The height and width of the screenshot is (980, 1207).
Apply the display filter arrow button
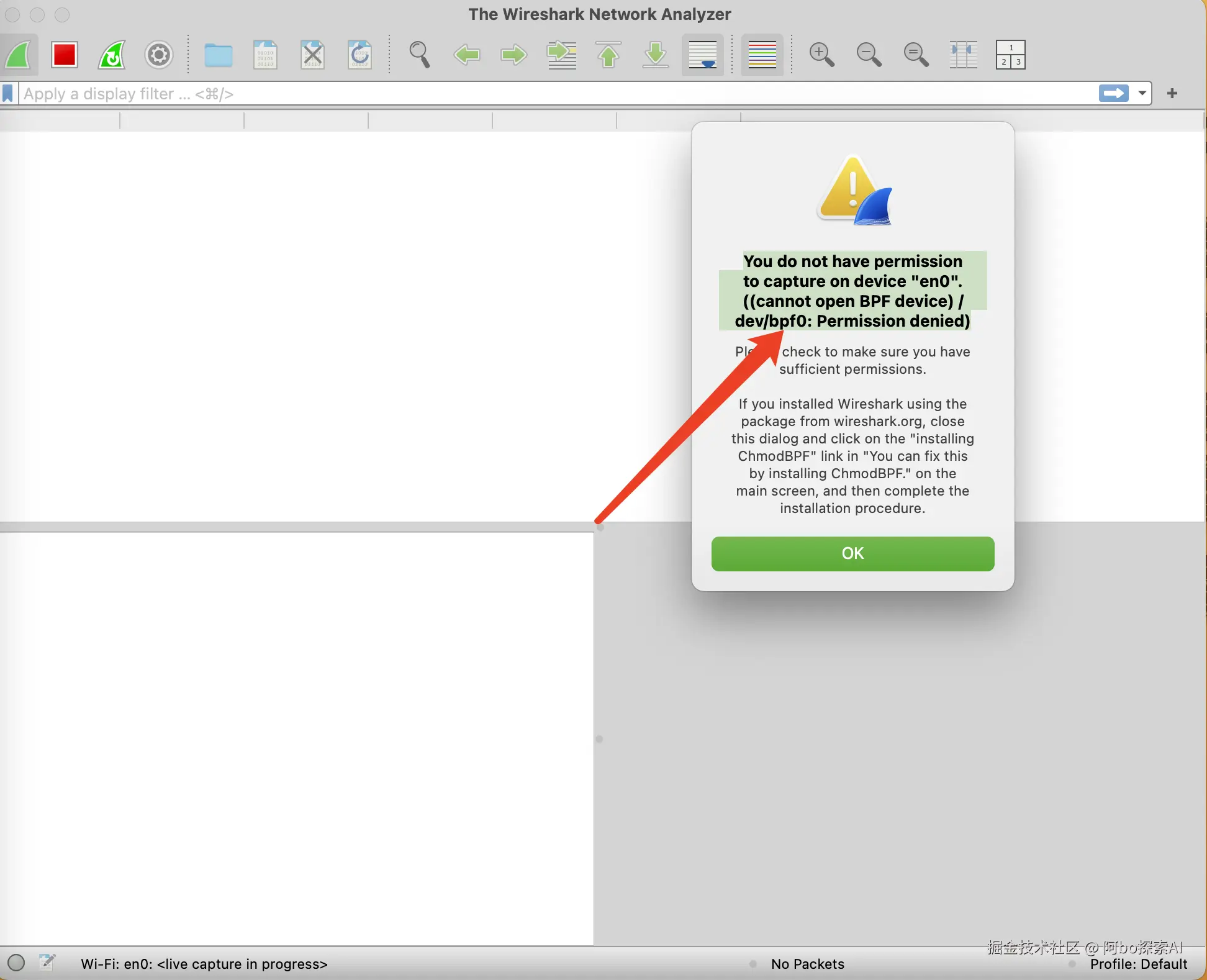1114,94
